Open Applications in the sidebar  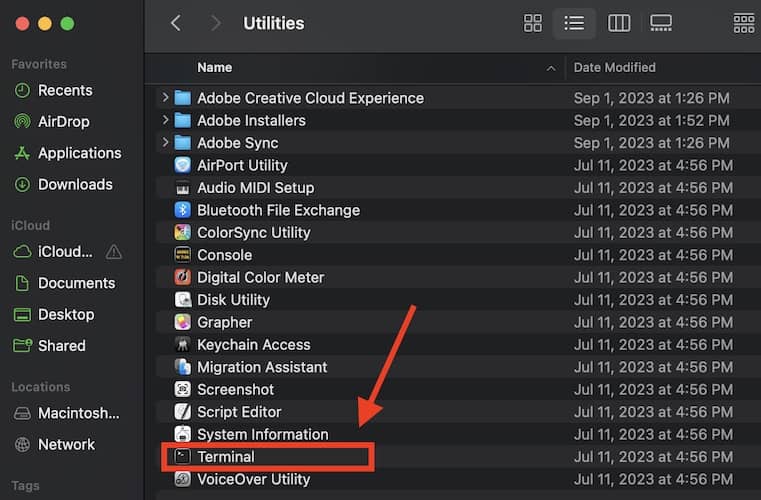(79, 153)
